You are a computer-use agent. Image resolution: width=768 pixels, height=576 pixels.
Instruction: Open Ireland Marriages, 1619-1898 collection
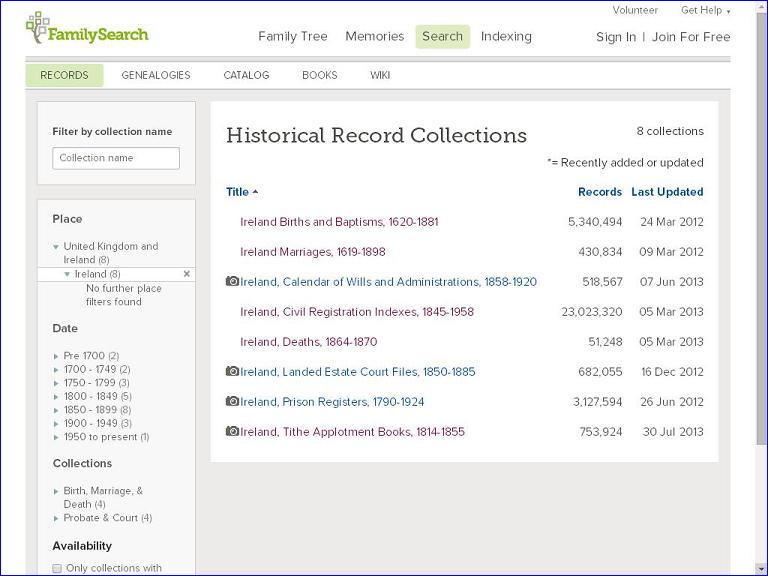(312, 252)
